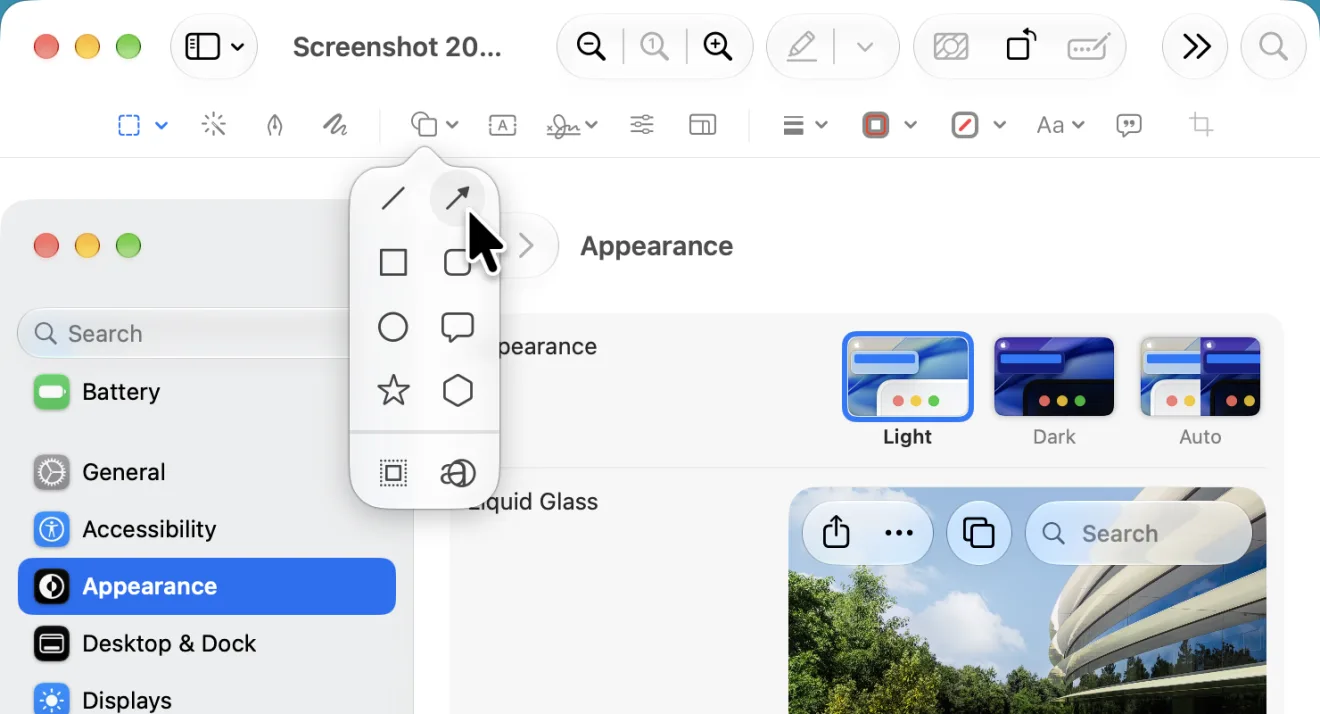Click the remove background icon in toolbar
The image size is (1320, 714).
coord(951,46)
